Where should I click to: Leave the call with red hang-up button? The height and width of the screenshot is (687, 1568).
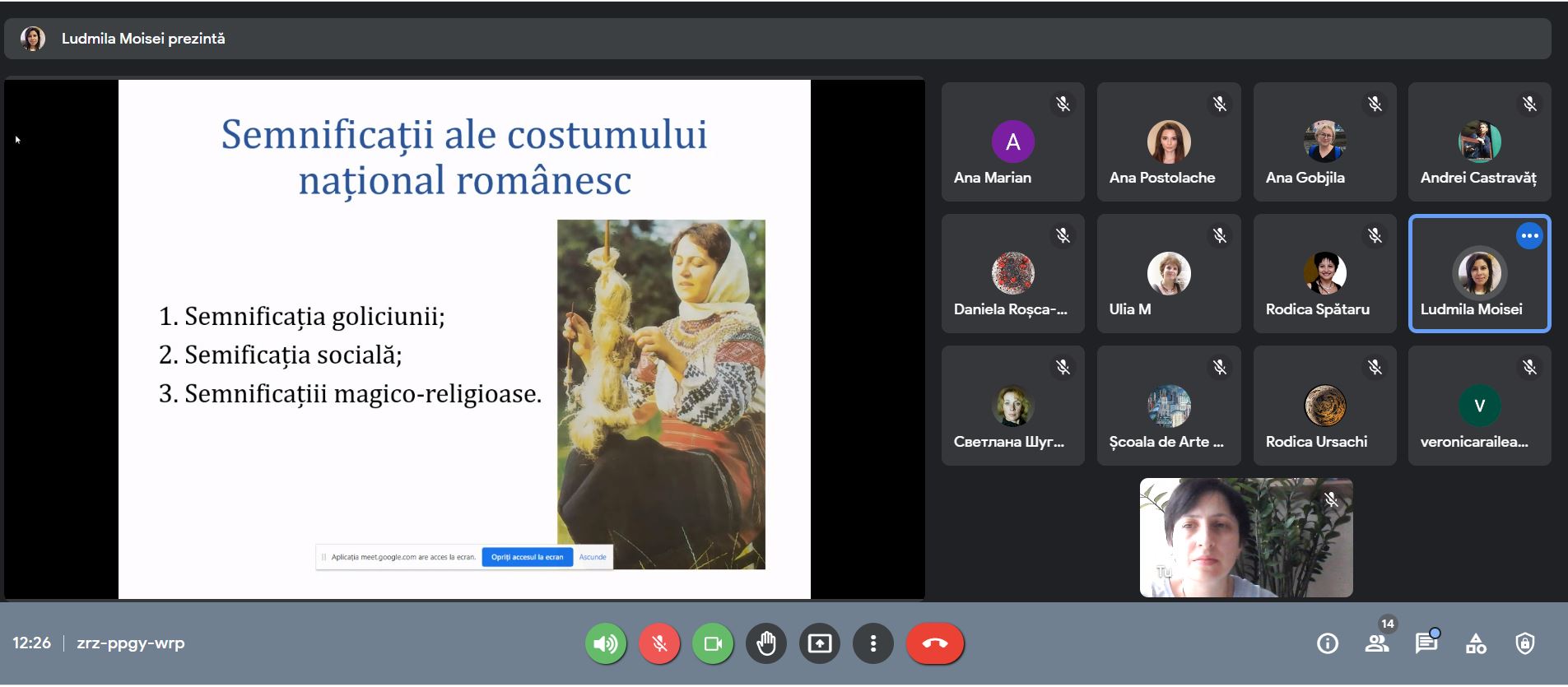(935, 643)
